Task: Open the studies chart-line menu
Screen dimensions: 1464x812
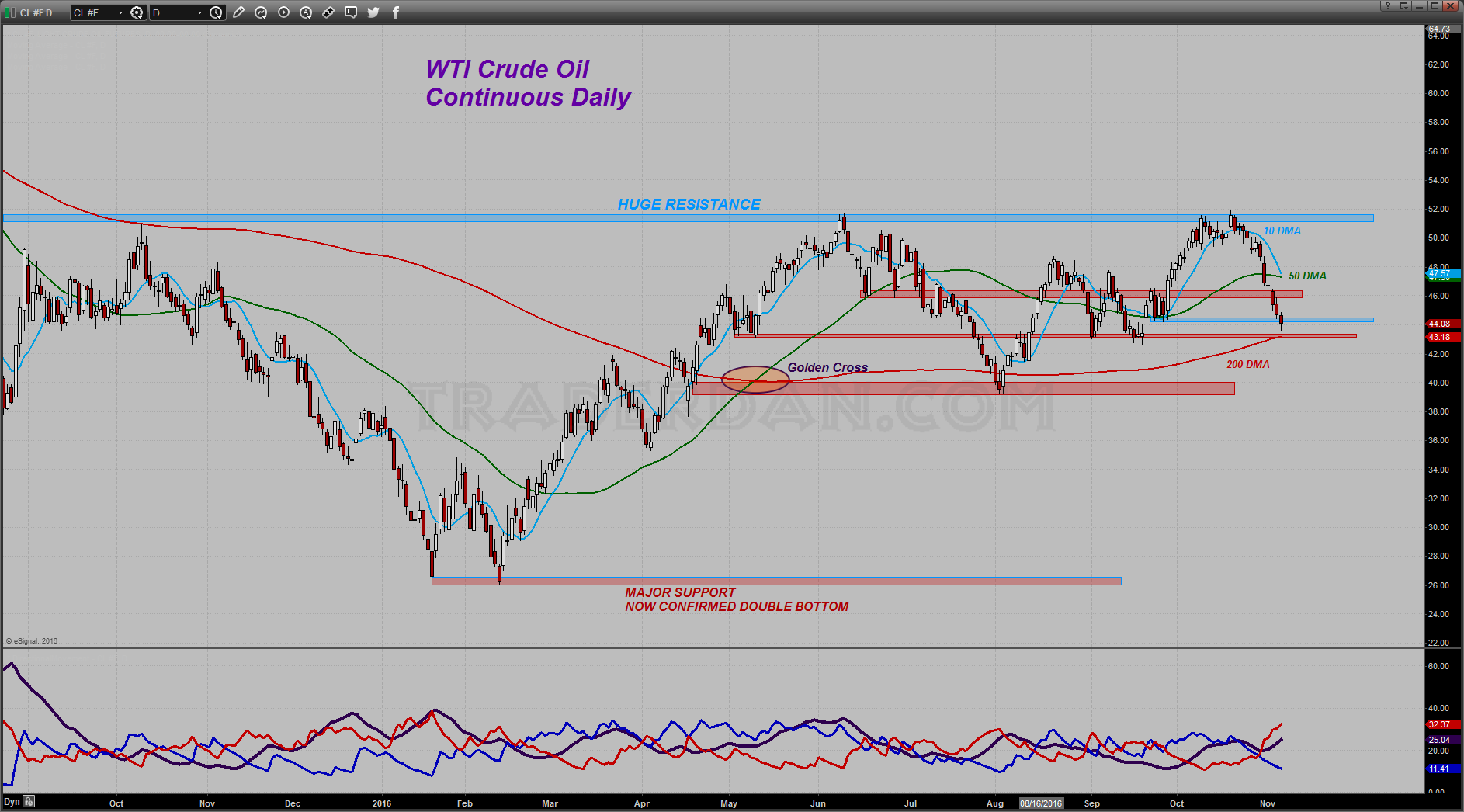Action: (261, 12)
